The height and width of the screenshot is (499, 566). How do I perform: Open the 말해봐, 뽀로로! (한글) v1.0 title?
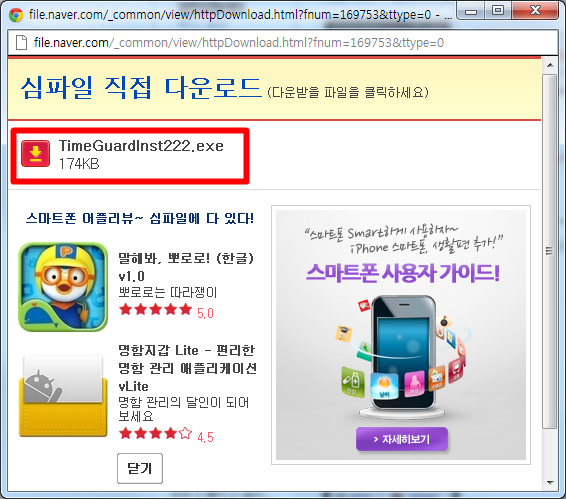(x=186, y=267)
